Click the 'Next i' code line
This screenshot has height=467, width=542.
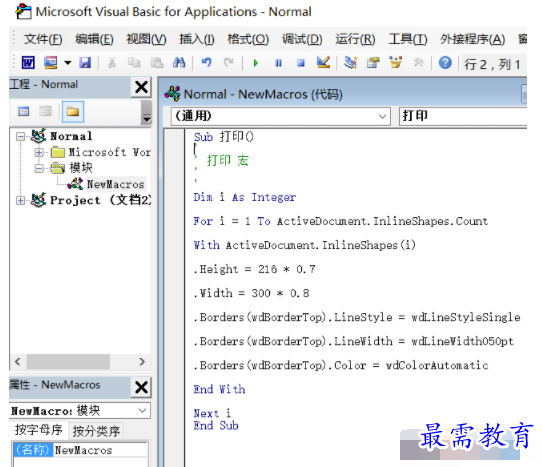click(212, 413)
